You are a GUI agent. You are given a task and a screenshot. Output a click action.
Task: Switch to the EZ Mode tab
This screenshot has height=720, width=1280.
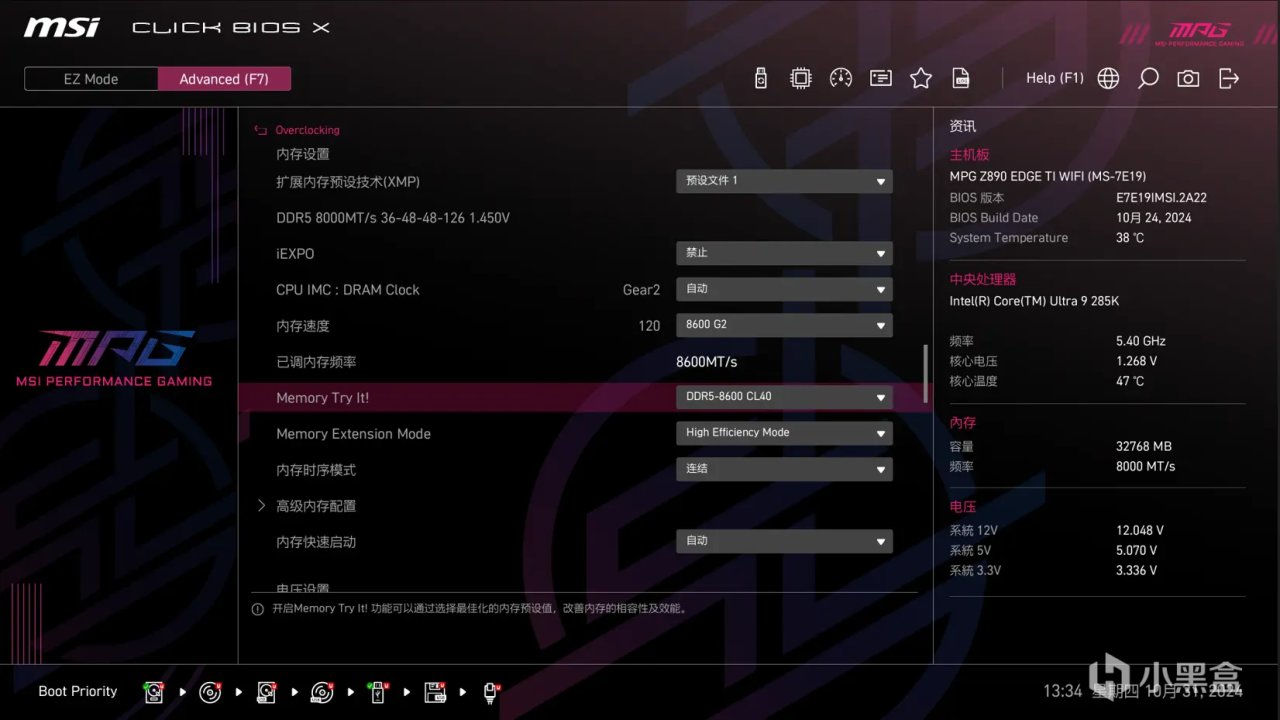(x=91, y=79)
